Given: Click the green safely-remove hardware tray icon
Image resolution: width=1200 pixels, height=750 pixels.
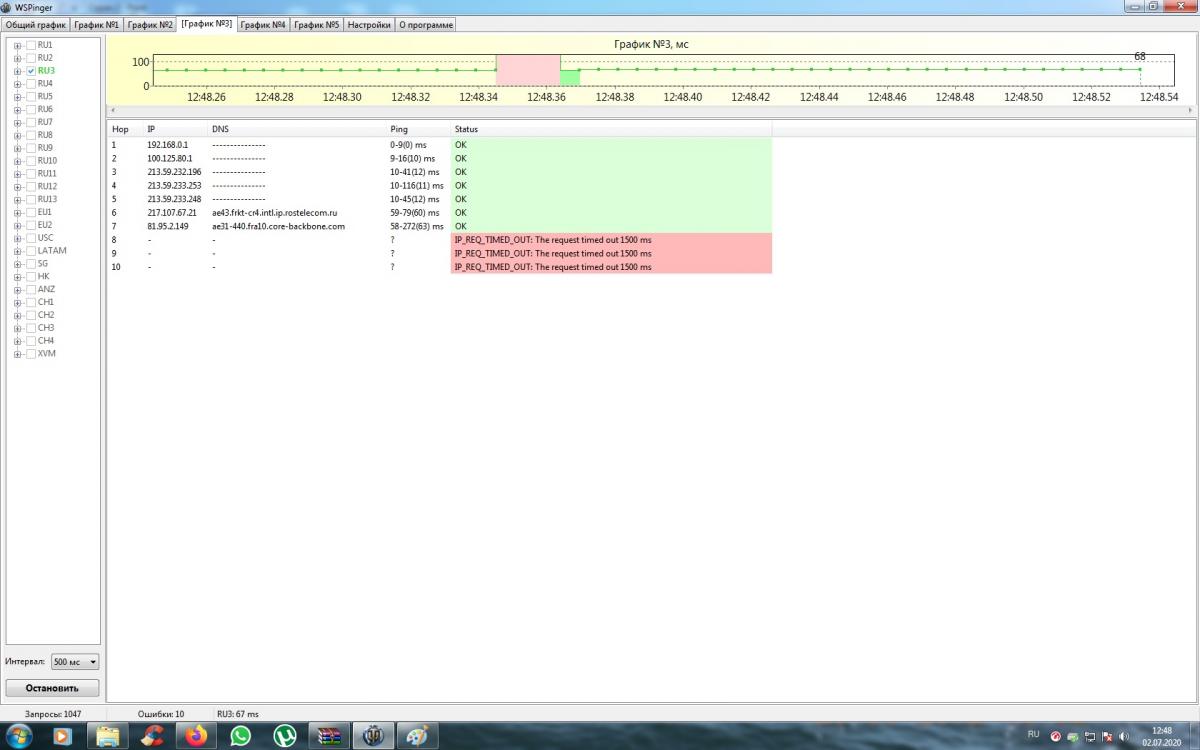Looking at the screenshot, I should 1073,736.
